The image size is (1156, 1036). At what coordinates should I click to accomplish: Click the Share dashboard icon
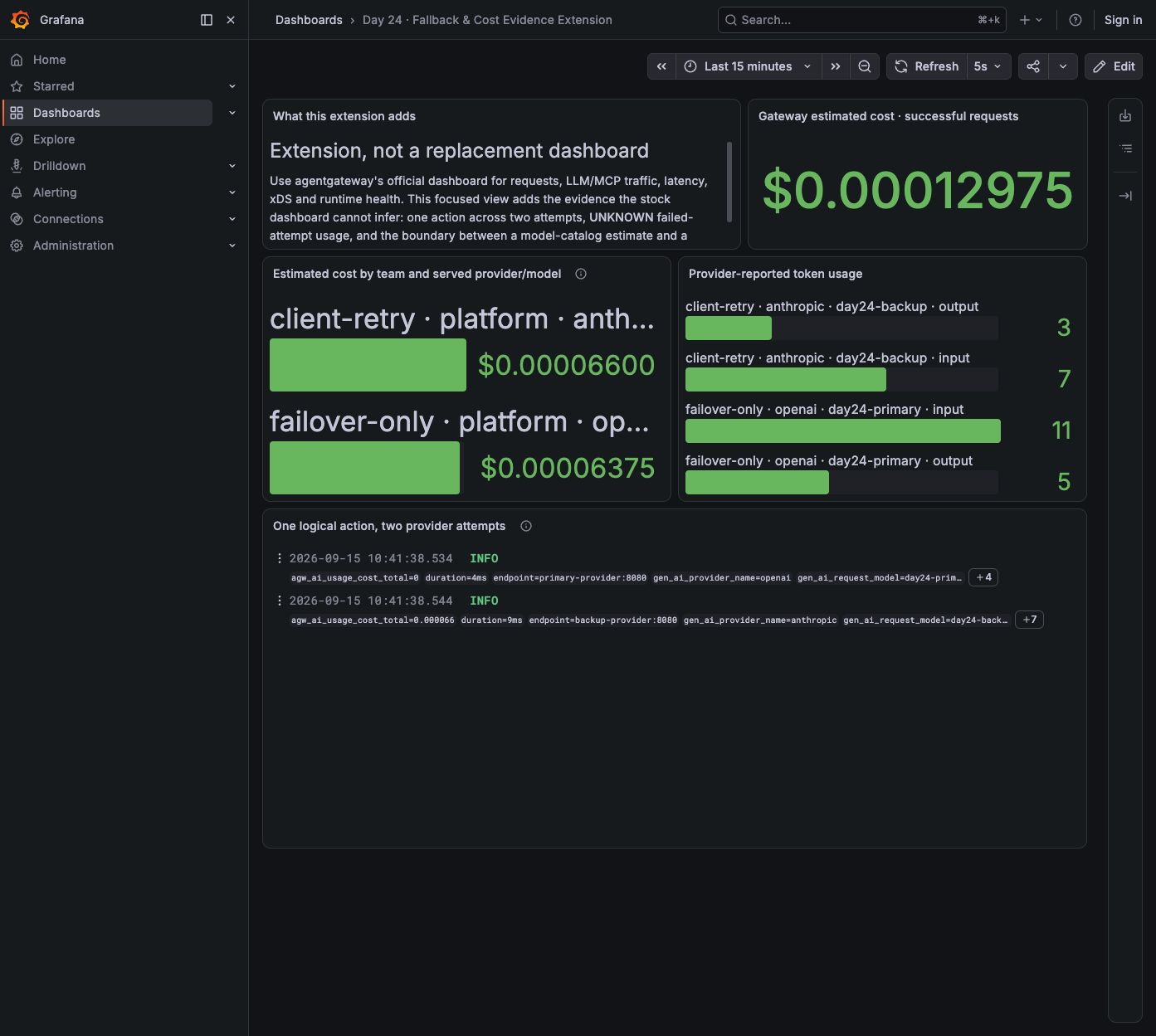click(x=1033, y=66)
